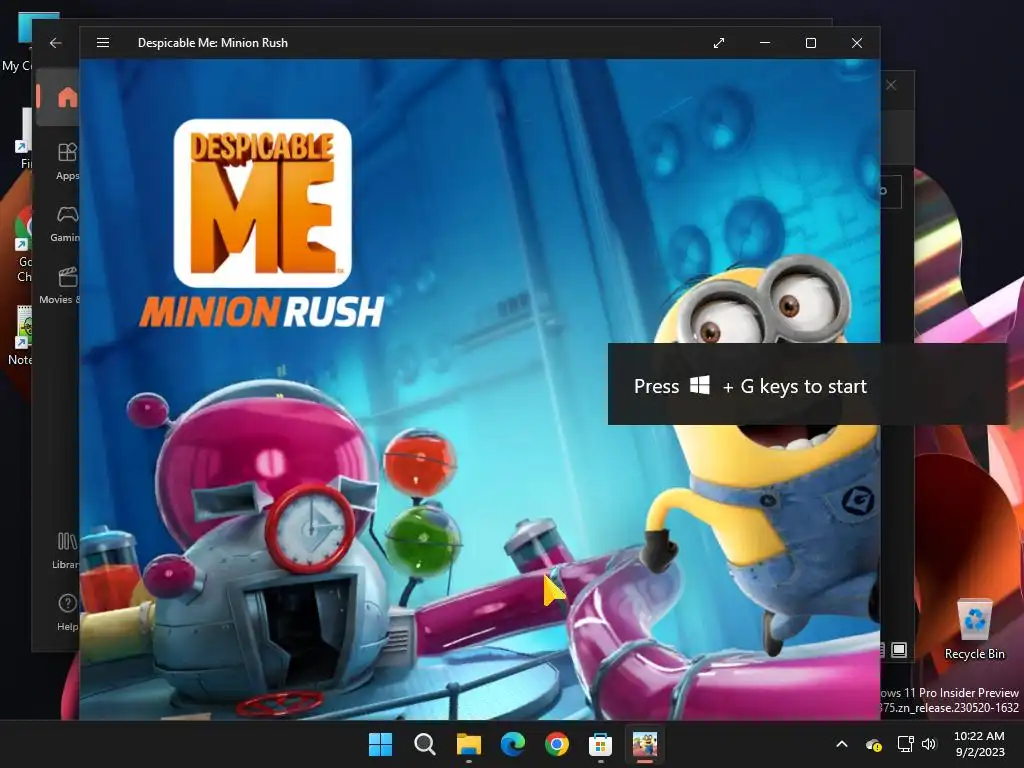Screen dimensions: 1024x768
Task: Click the cloud sync warning tray icon
Action: point(873,744)
